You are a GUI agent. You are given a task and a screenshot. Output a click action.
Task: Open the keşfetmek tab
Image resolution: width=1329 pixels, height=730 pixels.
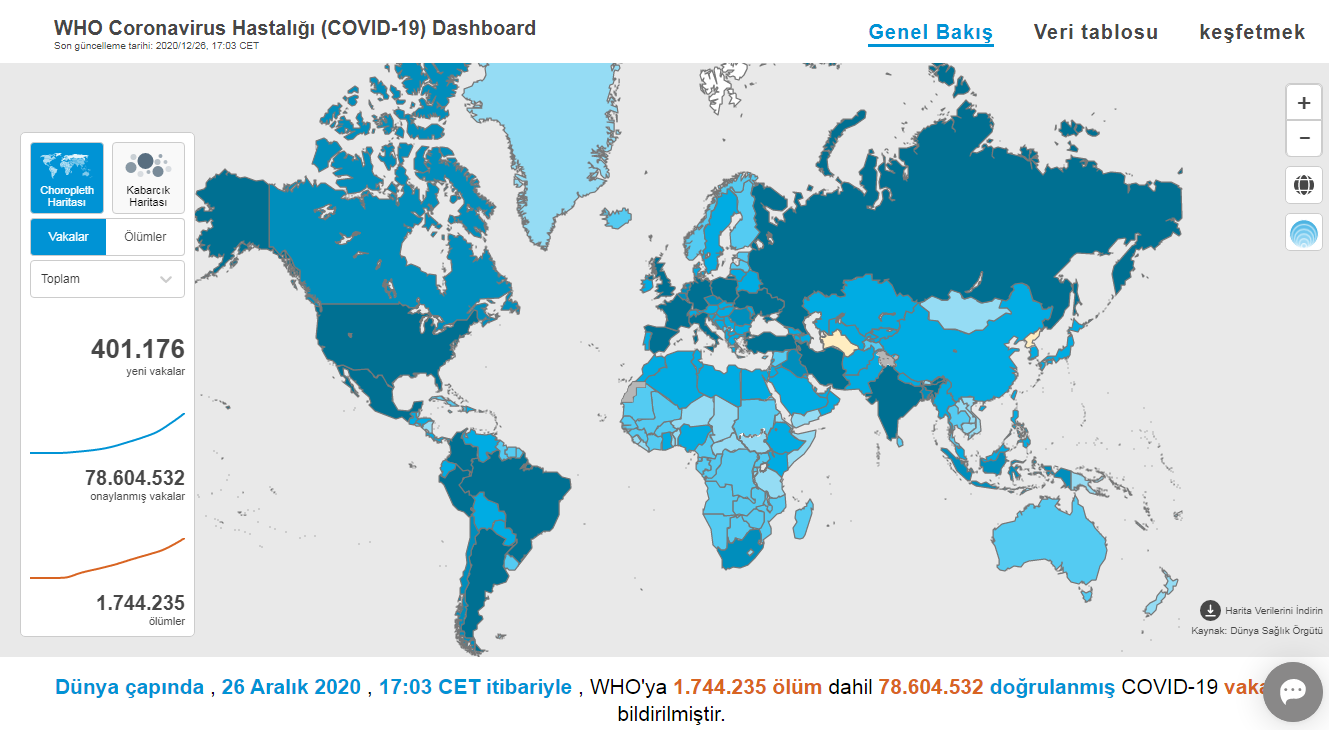(1252, 32)
